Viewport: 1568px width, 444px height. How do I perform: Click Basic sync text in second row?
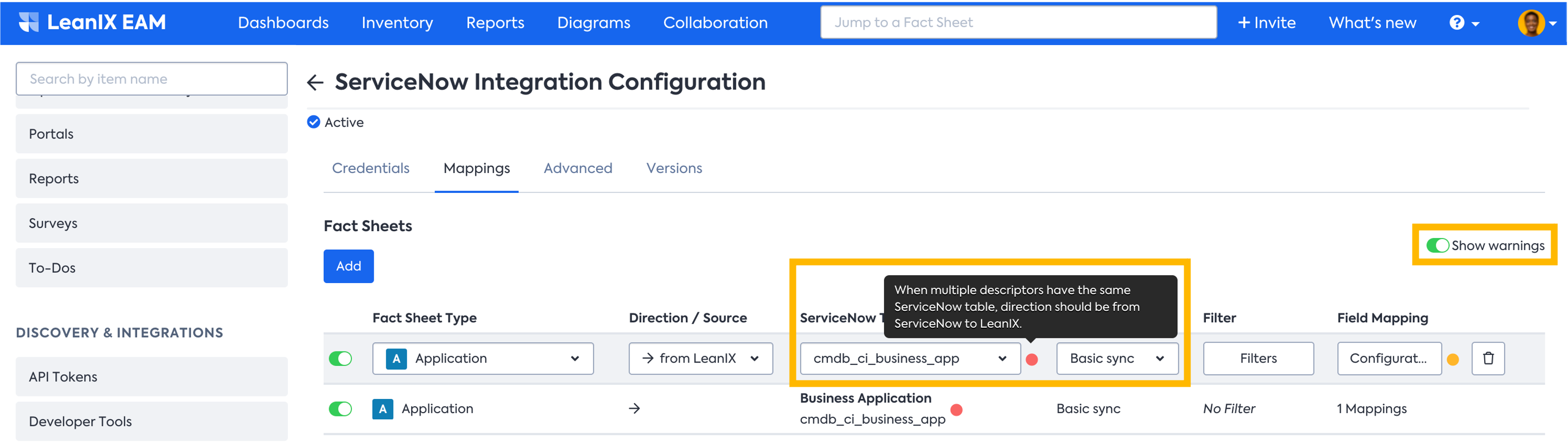click(1088, 409)
